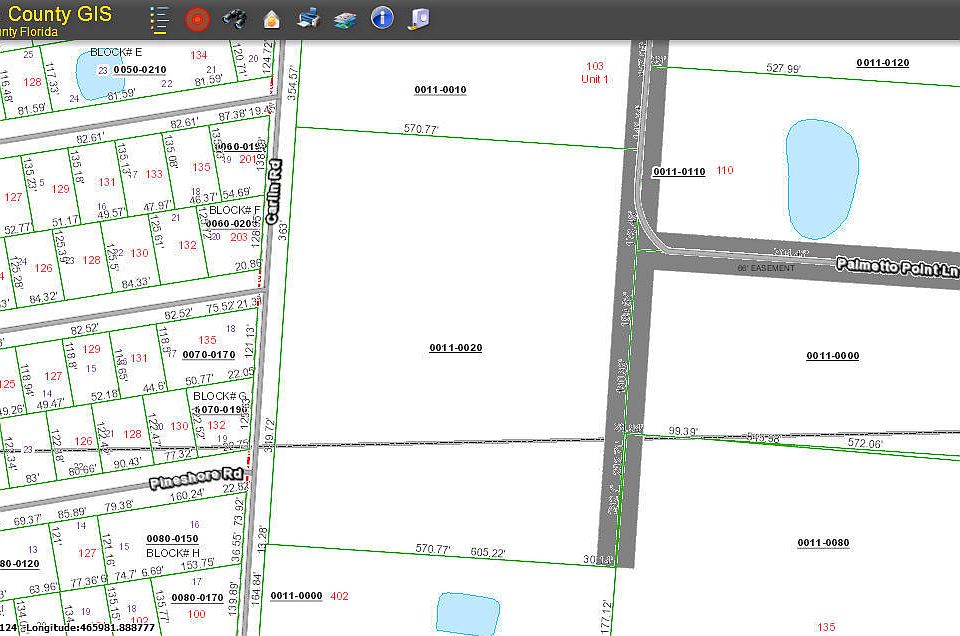Click the house home icon

271,18
